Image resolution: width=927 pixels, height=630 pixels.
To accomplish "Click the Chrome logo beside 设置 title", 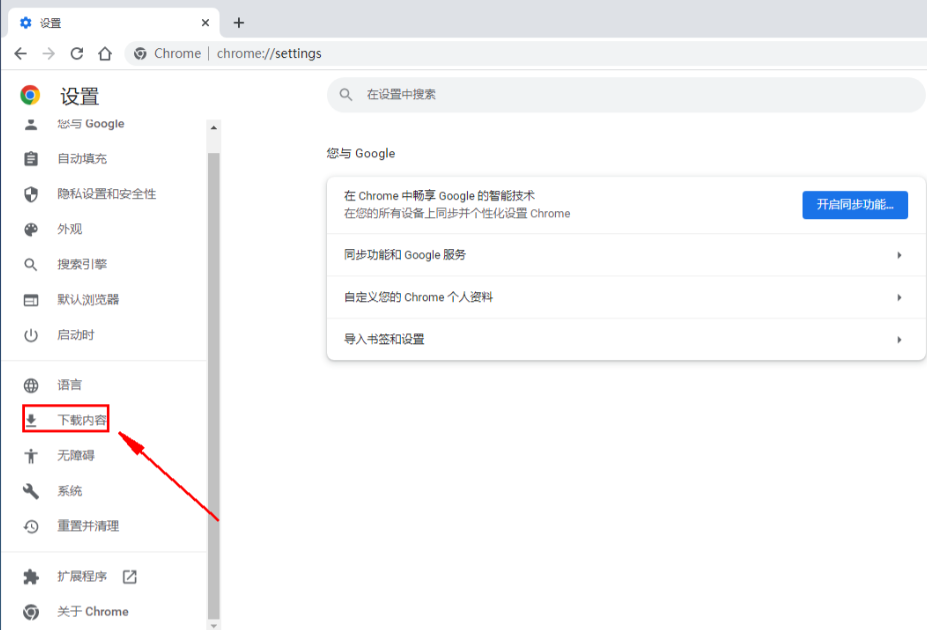I will tap(30, 95).
